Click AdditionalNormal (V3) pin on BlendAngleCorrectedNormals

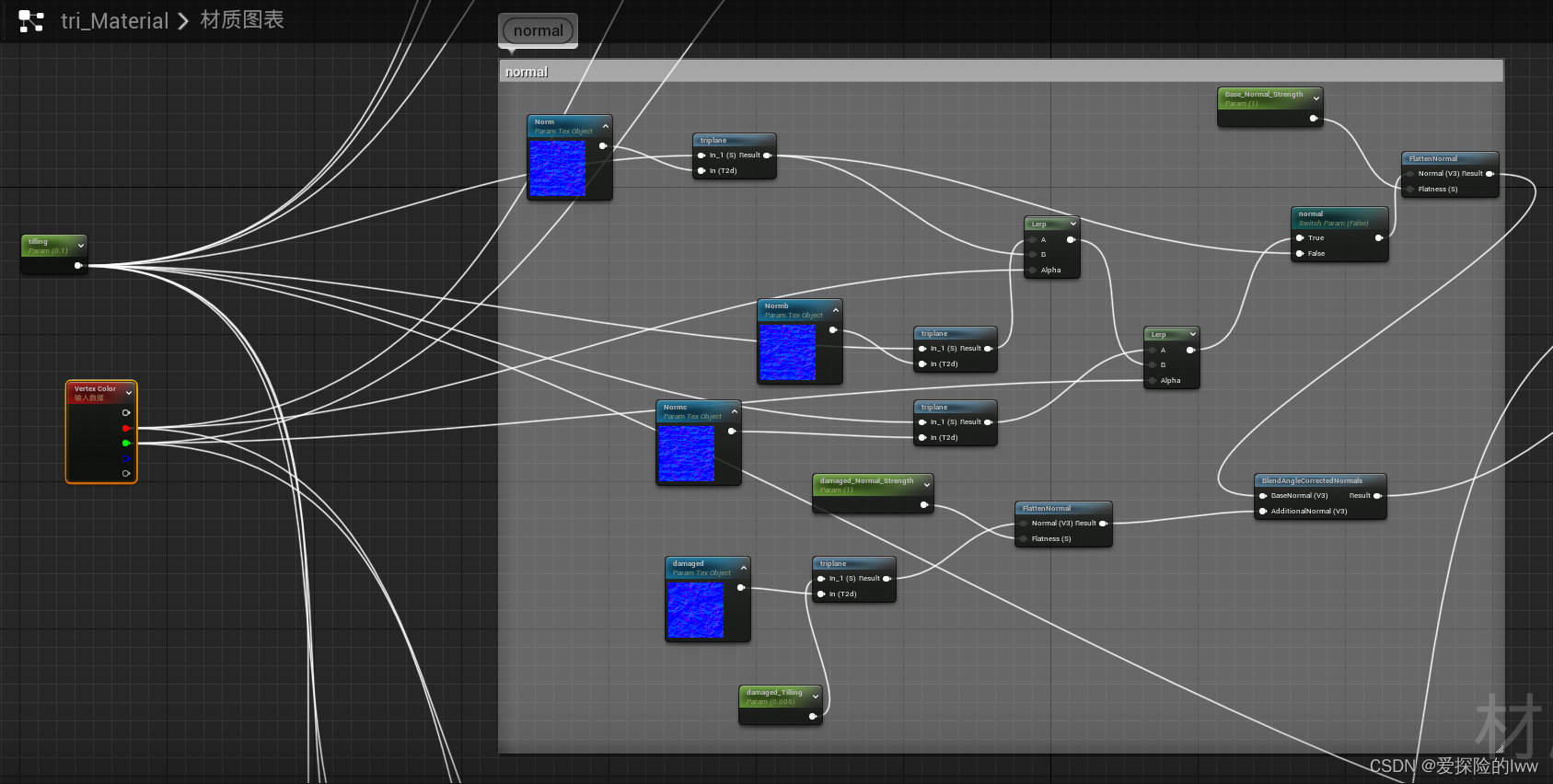[1263, 512]
